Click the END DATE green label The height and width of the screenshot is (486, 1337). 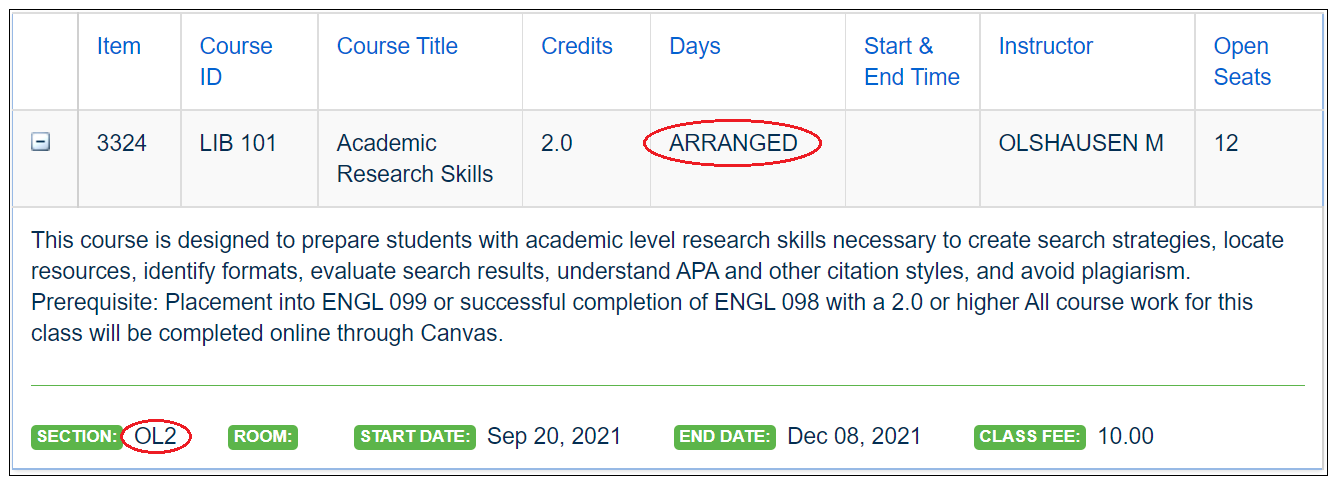coord(725,437)
